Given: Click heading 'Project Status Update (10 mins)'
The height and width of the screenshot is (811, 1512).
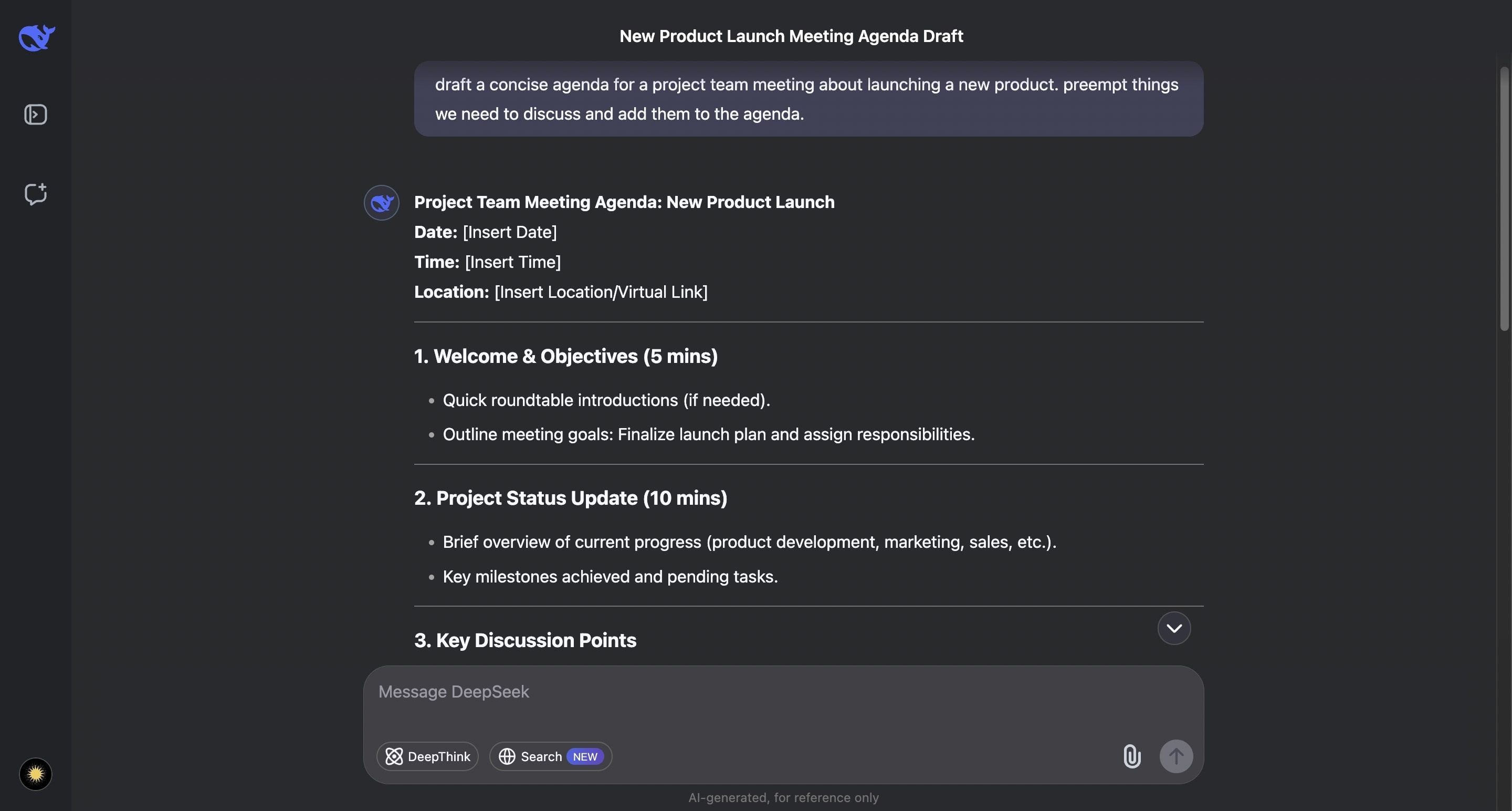Looking at the screenshot, I should click(571, 498).
